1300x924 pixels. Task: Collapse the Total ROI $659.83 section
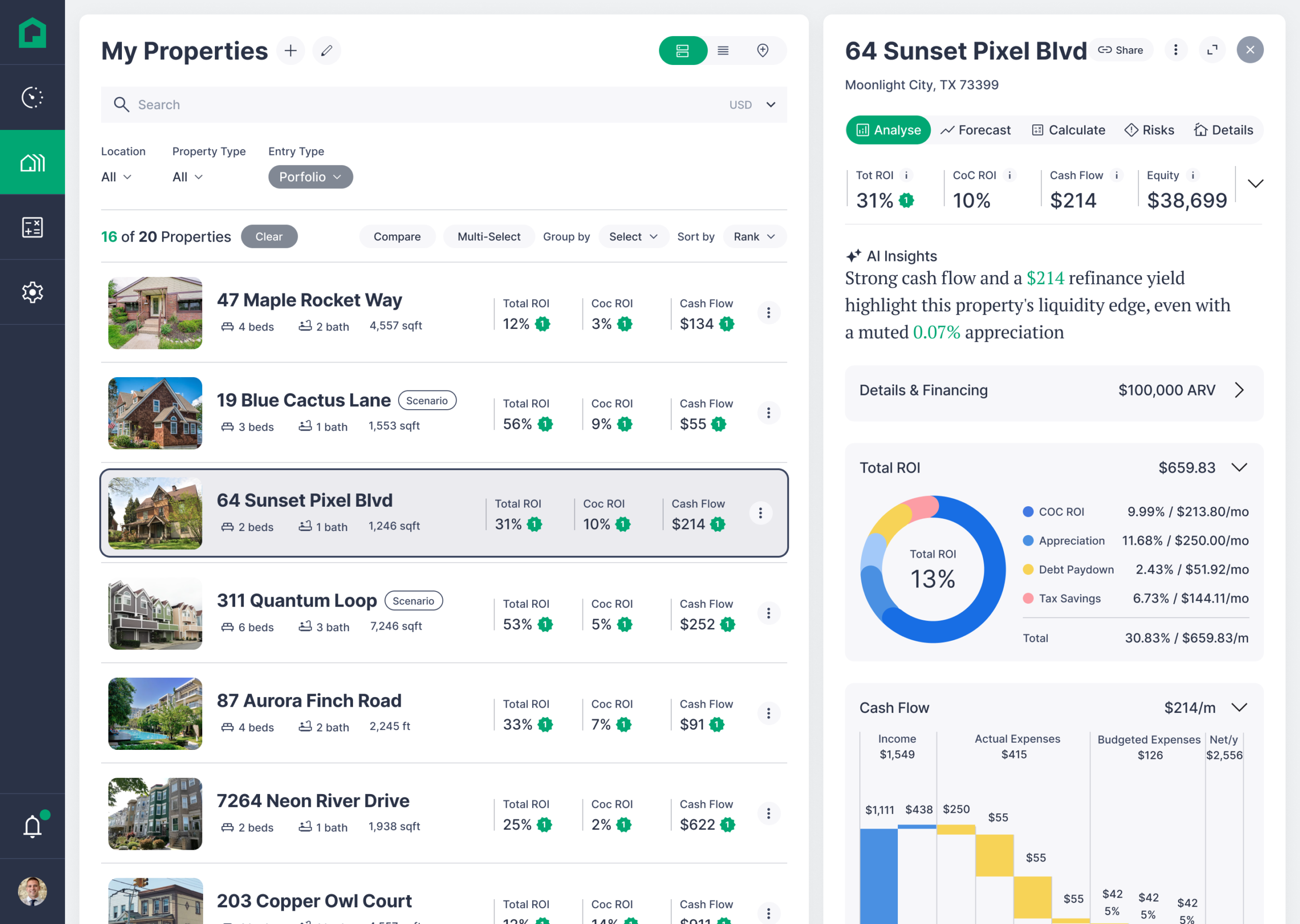tap(1239, 468)
